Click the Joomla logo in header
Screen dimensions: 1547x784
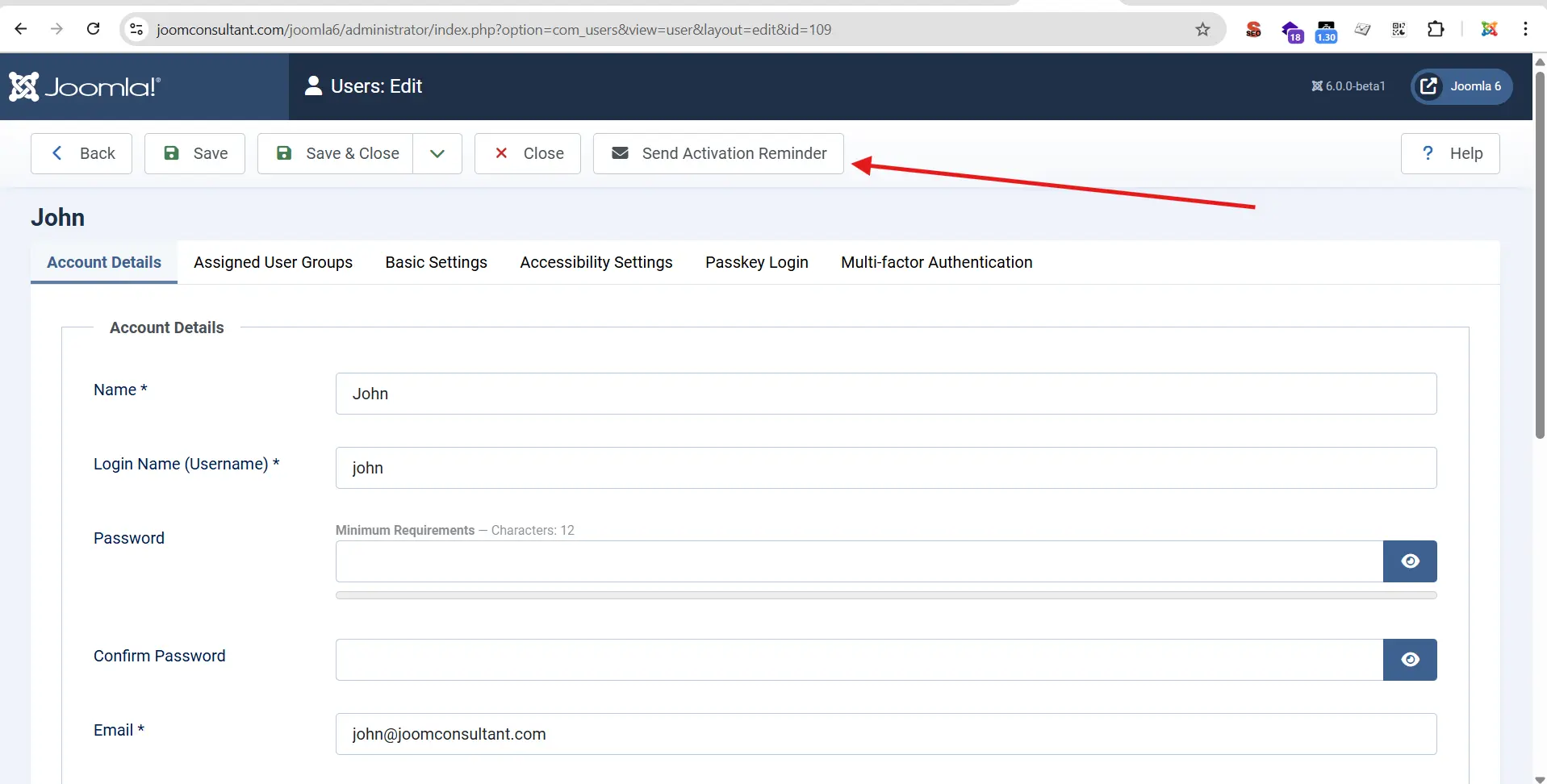point(85,86)
